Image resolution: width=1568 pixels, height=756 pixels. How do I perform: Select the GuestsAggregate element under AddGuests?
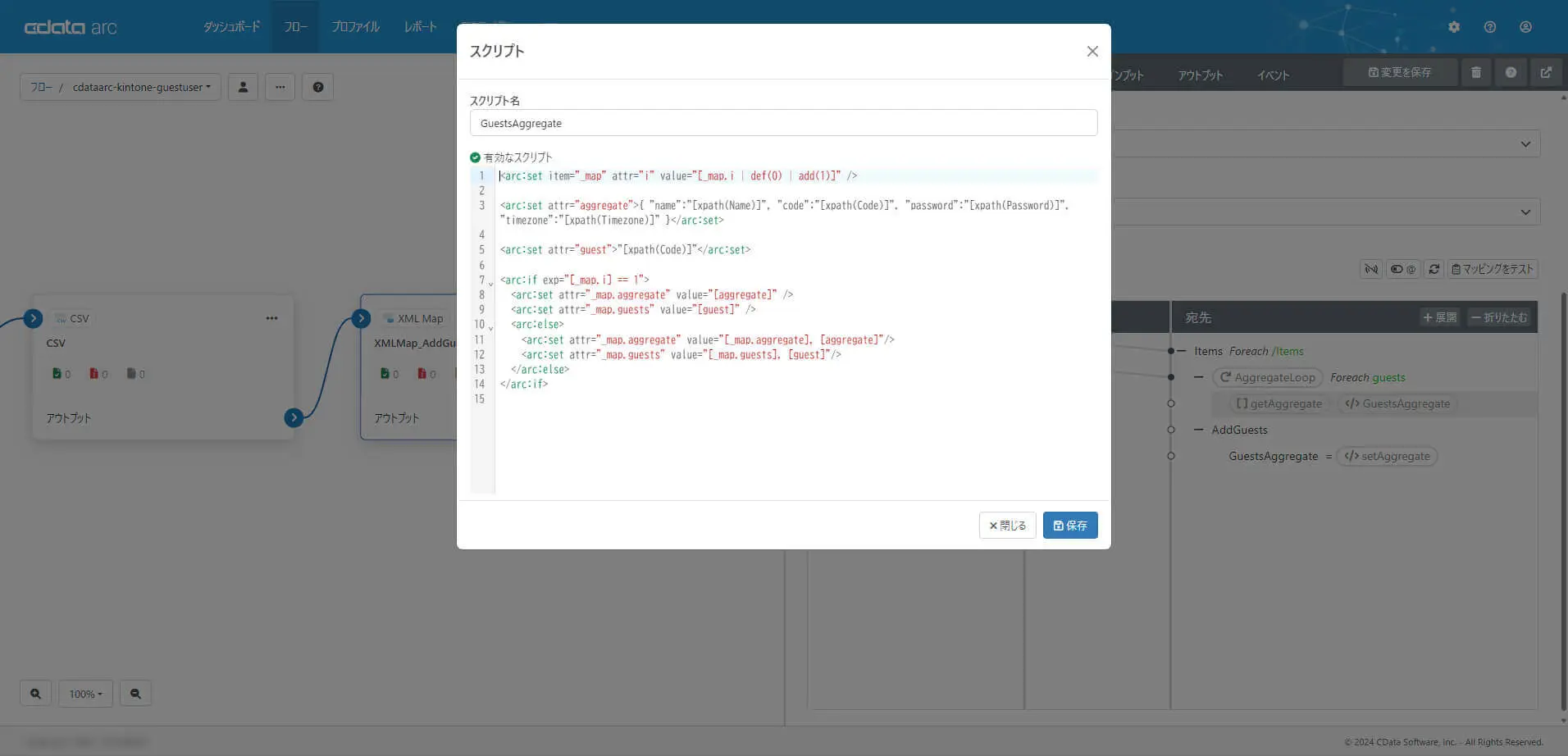click(1274, 456)
